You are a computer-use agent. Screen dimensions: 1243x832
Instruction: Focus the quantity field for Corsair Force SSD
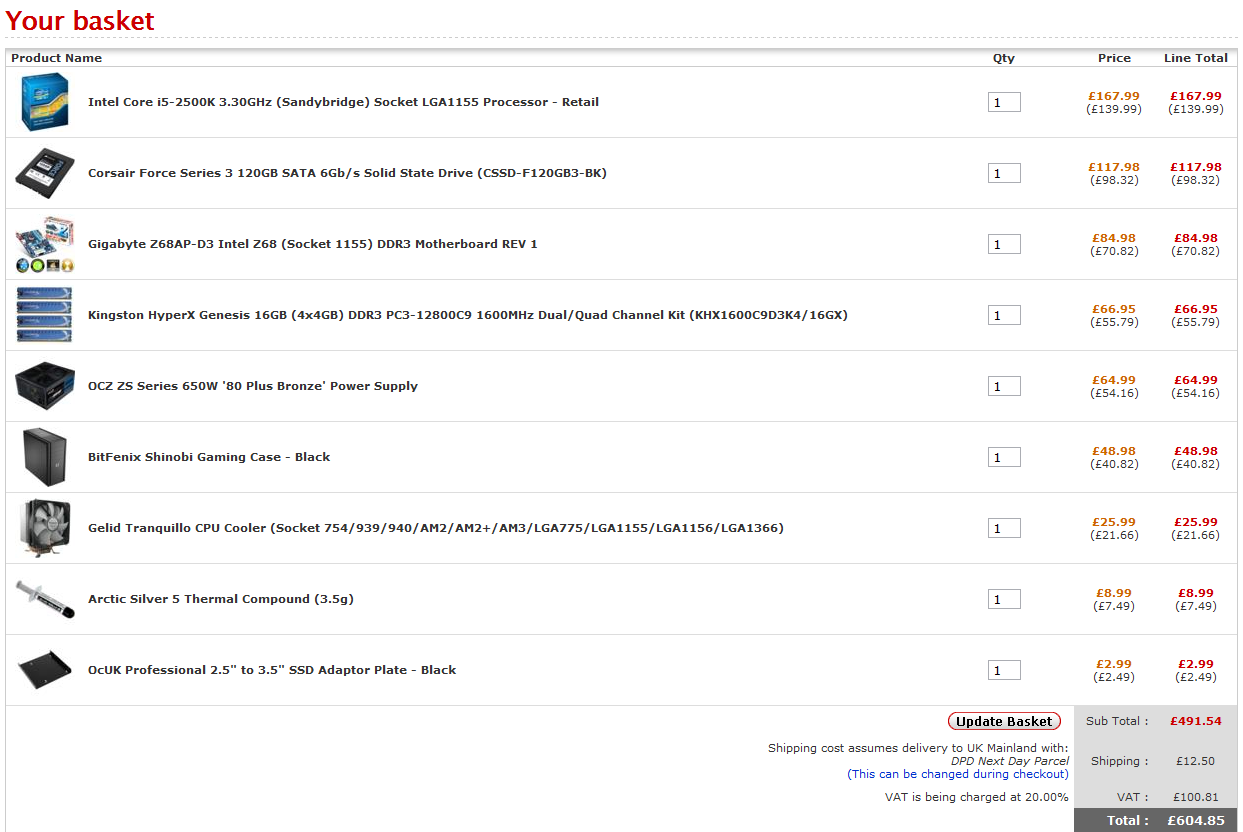tap(1004, 173)
